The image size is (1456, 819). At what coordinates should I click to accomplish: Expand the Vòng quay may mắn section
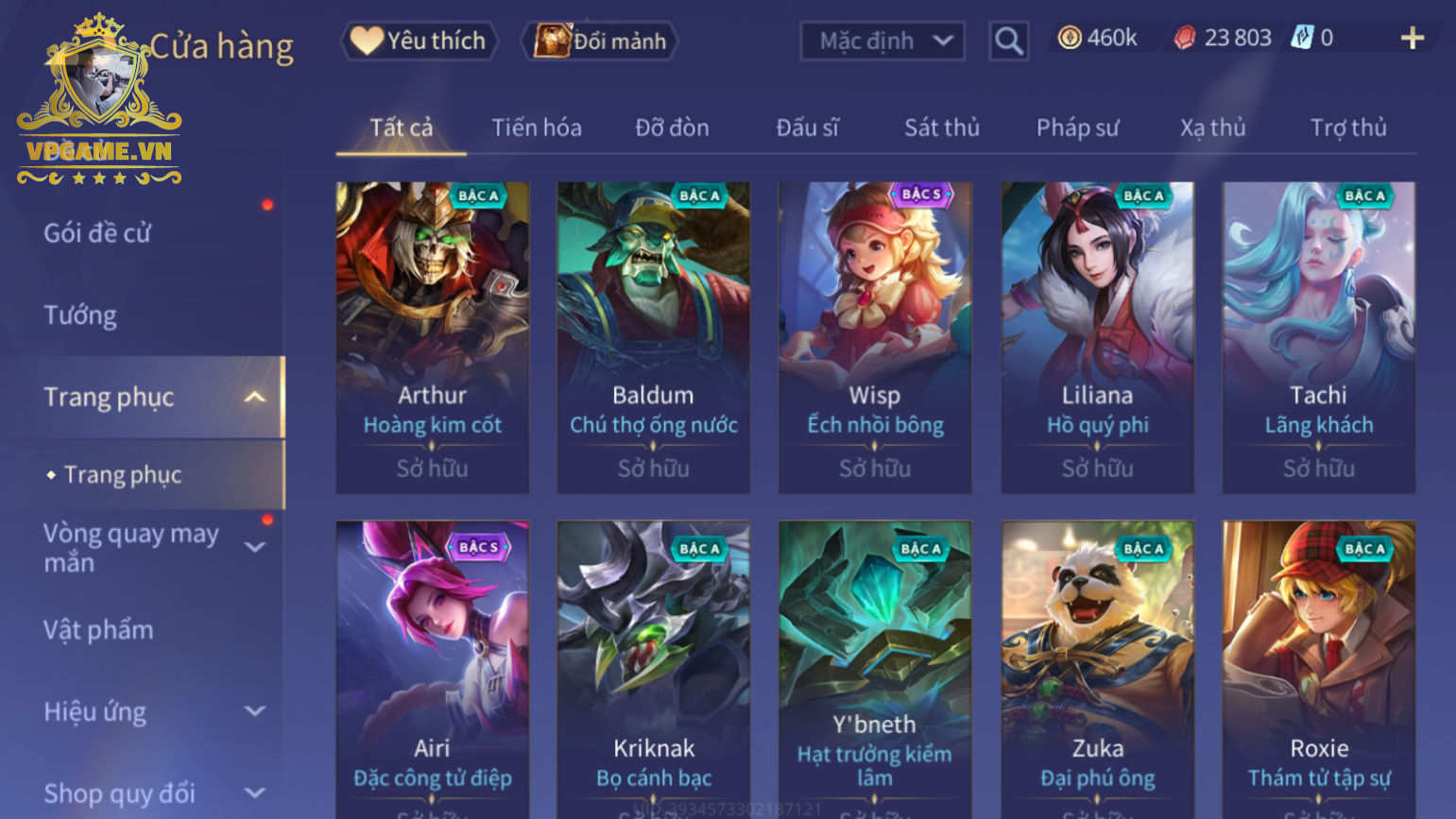[254, 547]
